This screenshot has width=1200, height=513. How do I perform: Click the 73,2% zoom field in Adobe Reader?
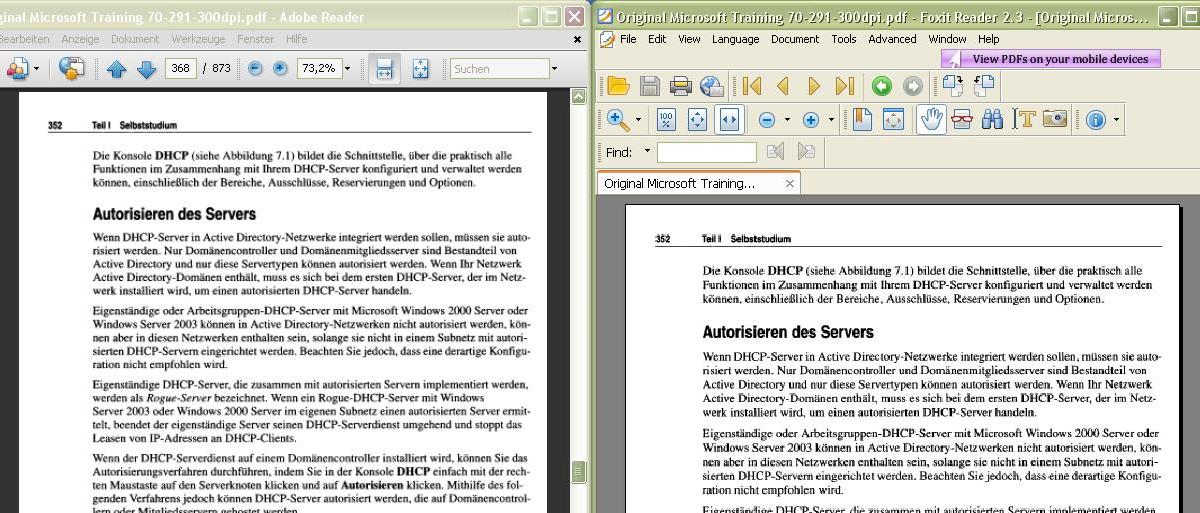[x=318, y=68]
